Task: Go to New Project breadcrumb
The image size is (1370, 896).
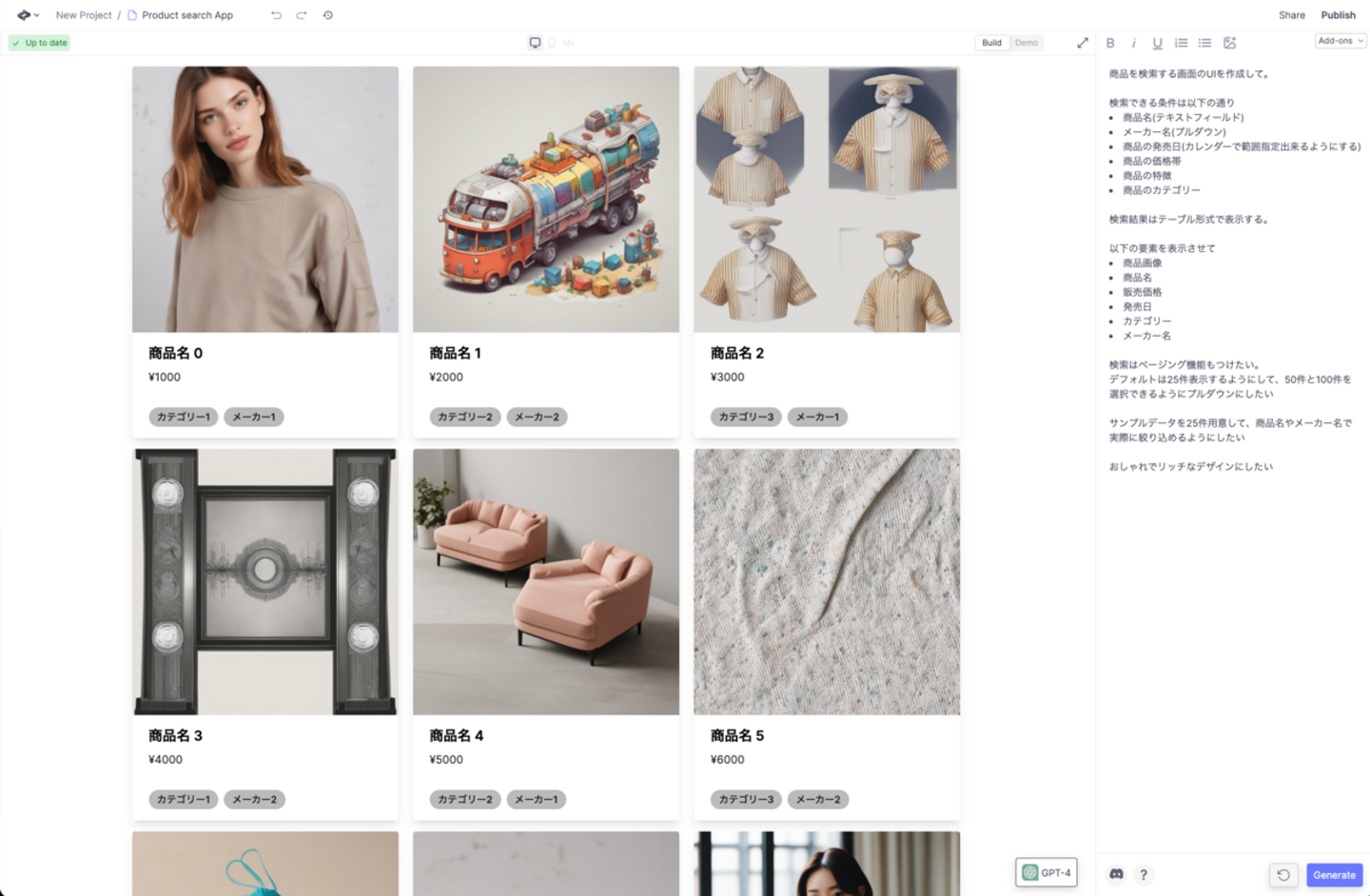Action: [x=84, y=15]
